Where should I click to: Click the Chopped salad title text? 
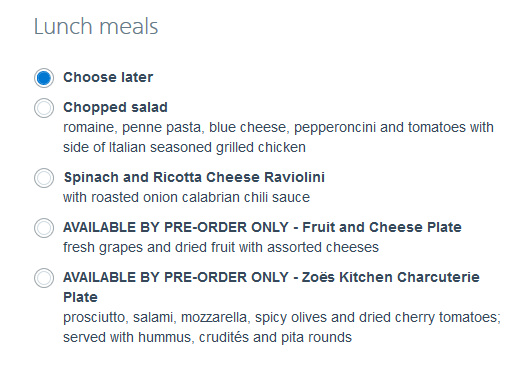coord(115,108)
